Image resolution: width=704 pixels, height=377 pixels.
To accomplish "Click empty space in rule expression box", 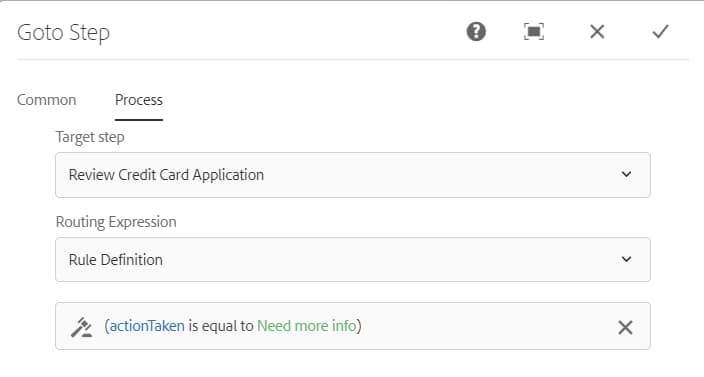I will click(485, 326).
